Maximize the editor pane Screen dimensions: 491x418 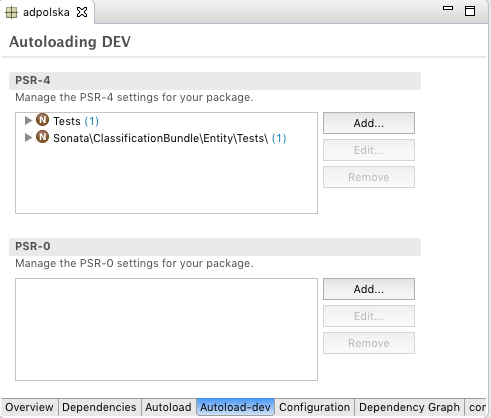click(x=470, y=11)
